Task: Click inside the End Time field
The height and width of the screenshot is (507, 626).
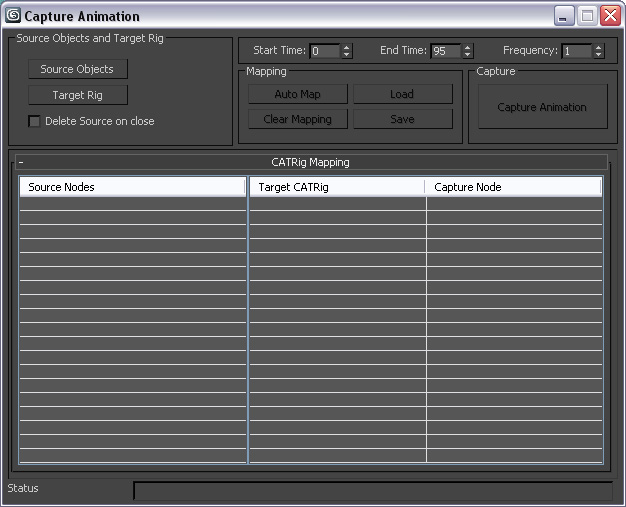Action: pos(446,51)
